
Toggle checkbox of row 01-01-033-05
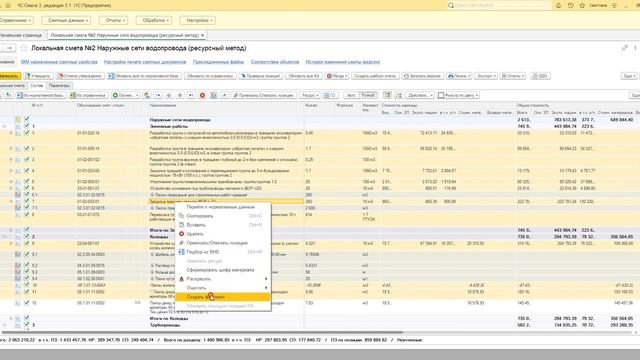(27, 170)
